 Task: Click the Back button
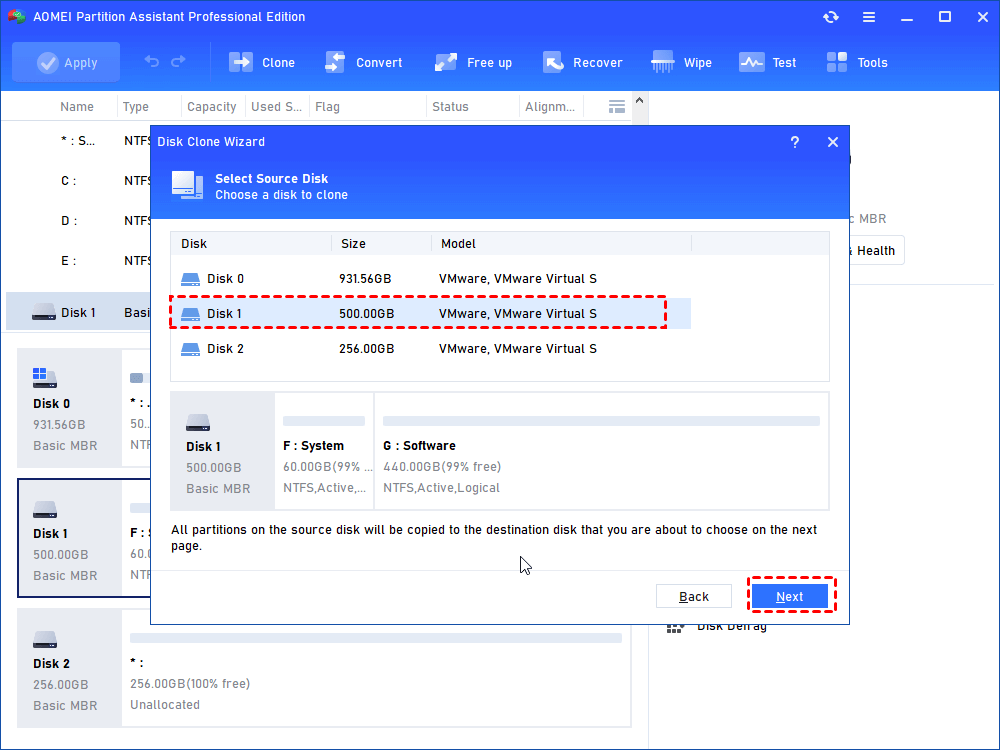(693, 596)
